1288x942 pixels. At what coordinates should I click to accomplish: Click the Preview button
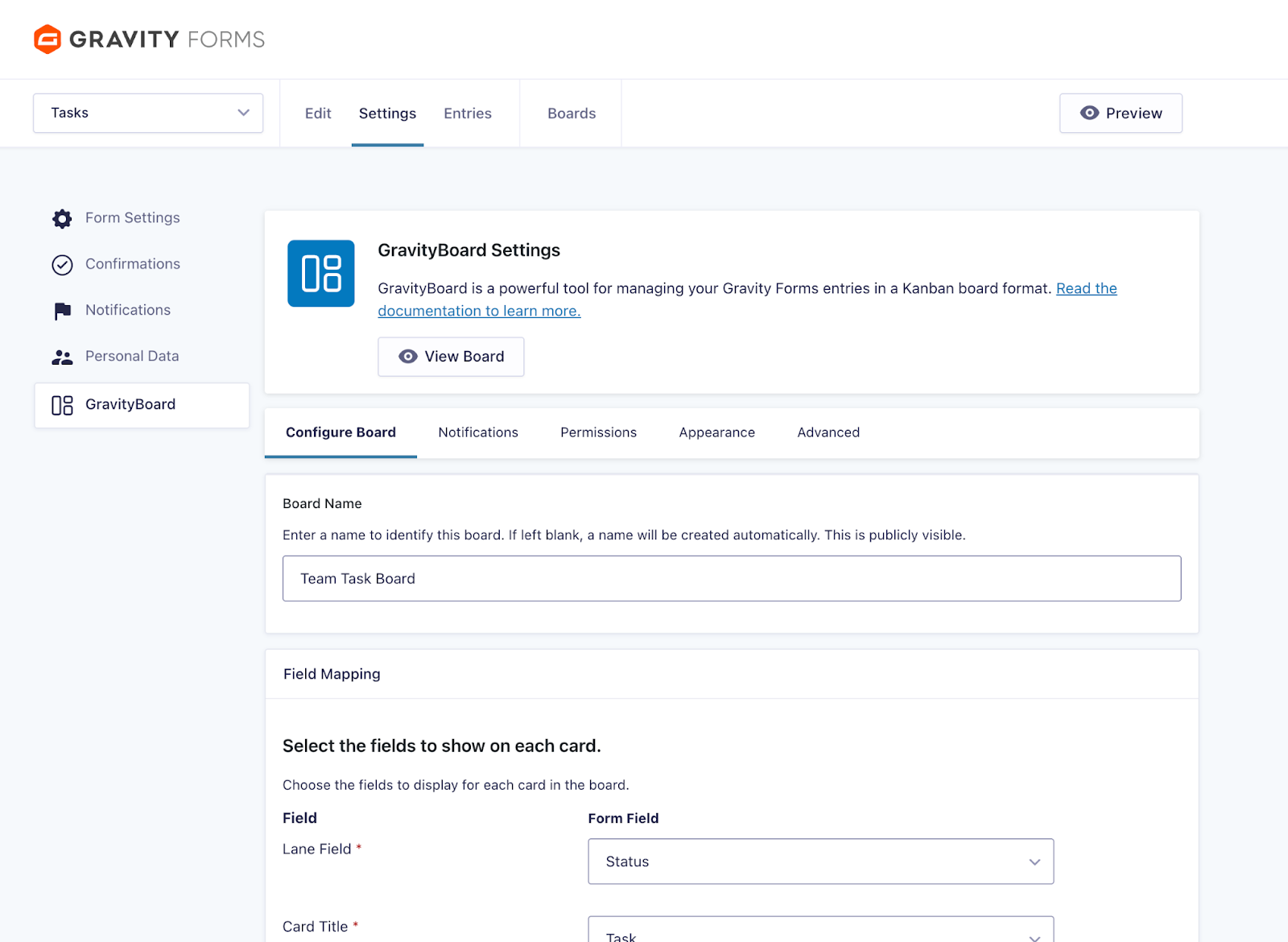[1121, 113]
